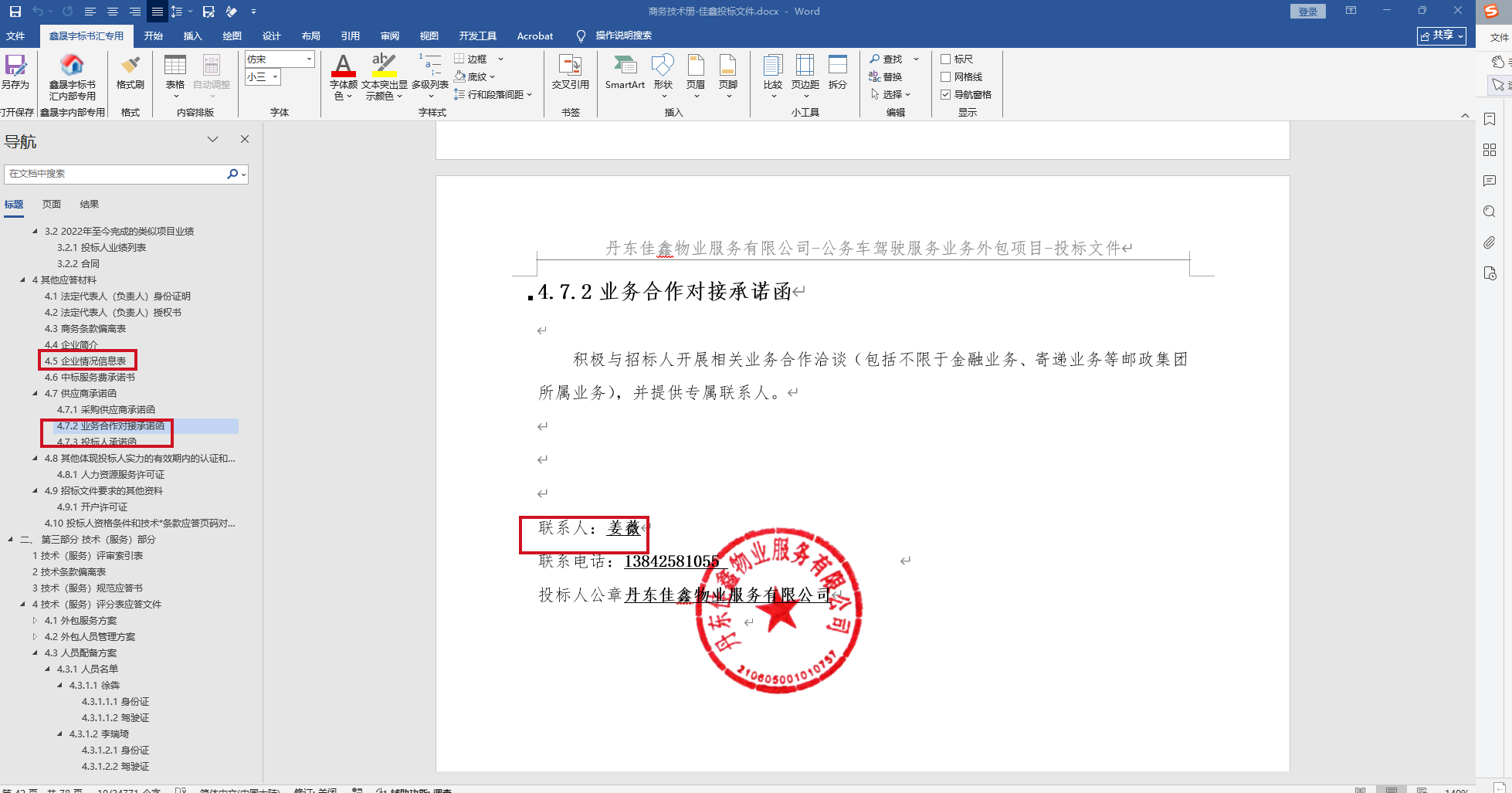Apply 字体颜色 red font color
This screenshot has height=793, width=1512.
[344, 76]
